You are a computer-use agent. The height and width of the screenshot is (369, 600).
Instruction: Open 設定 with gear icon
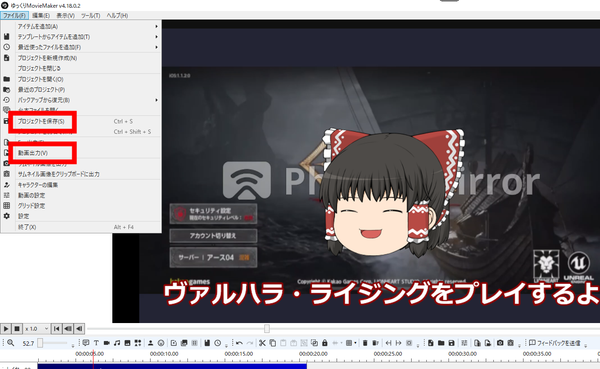81,216
